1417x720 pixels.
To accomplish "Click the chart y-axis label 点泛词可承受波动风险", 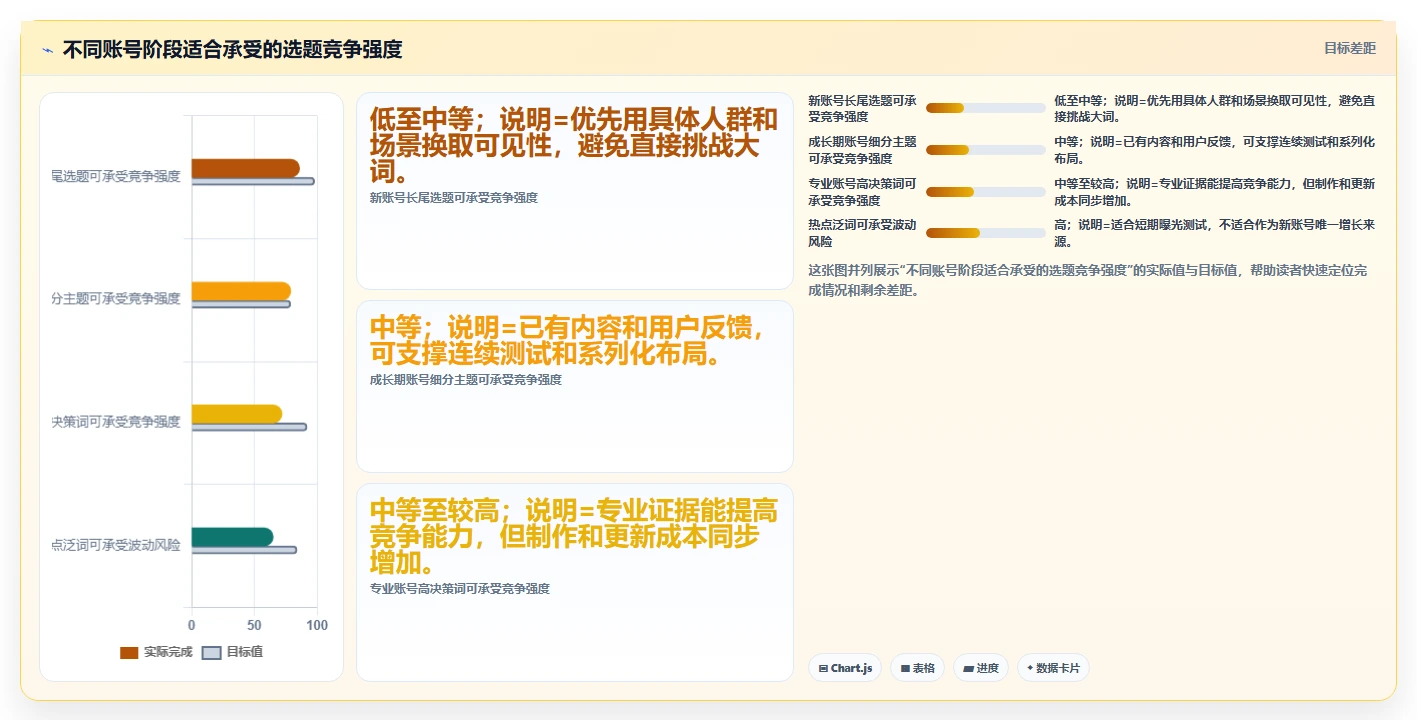I will click(116, 545).
